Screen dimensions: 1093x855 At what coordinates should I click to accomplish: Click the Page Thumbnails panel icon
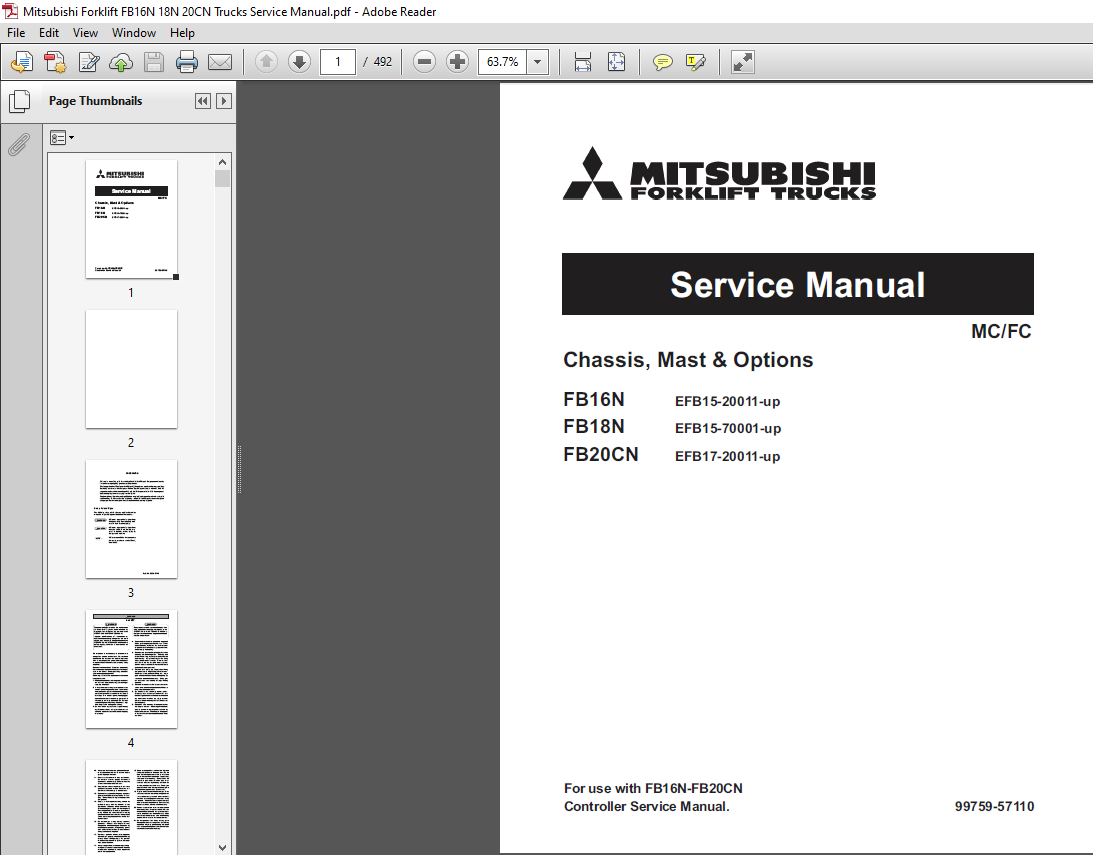[20, 101]
